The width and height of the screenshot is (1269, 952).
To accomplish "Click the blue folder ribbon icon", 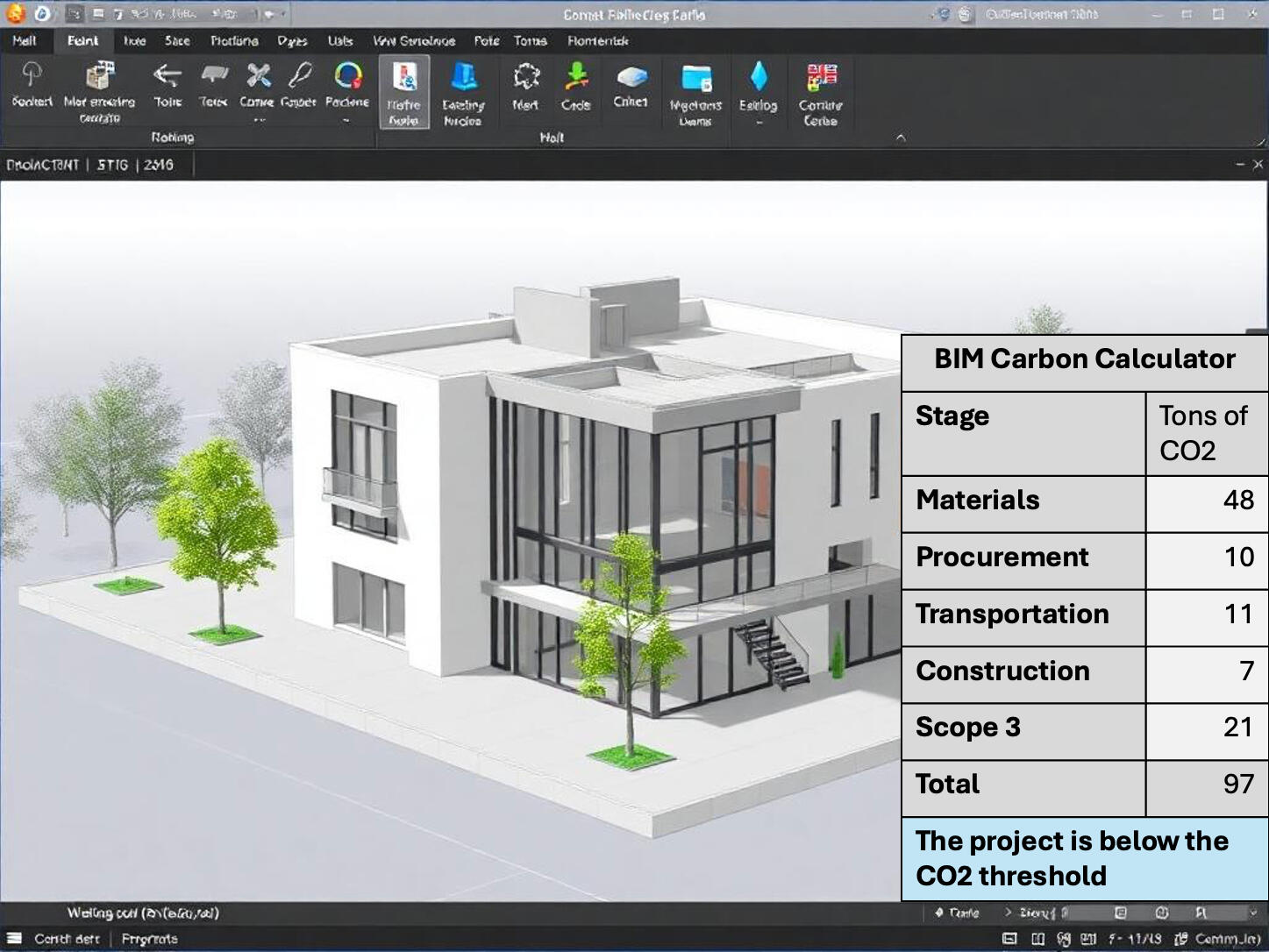I will pyautogui.click(x=696, y=77).
